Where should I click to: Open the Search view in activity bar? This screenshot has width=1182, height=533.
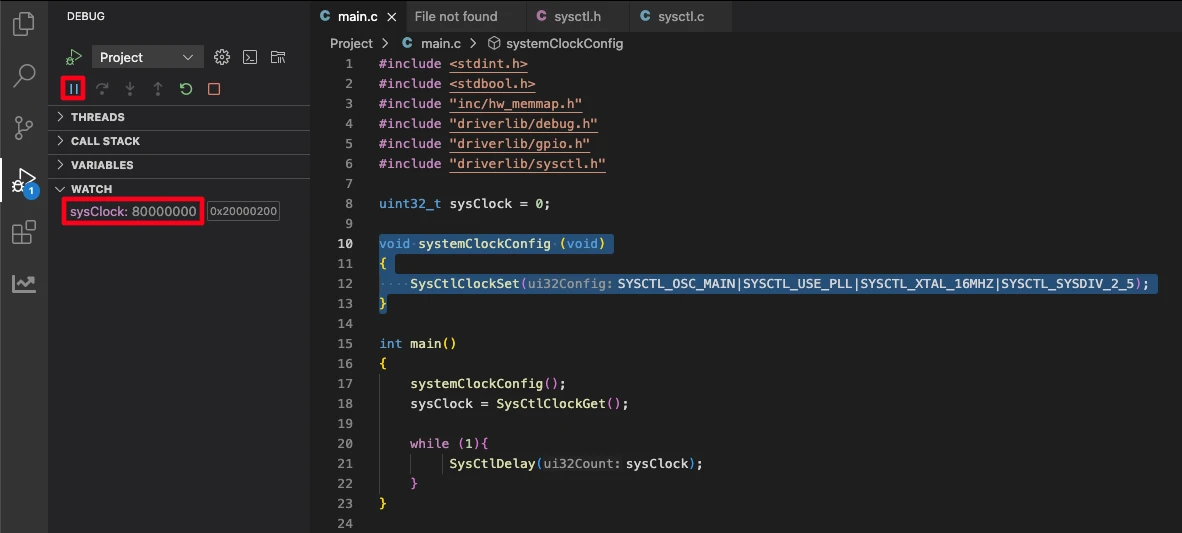click(x=23, y=75)
